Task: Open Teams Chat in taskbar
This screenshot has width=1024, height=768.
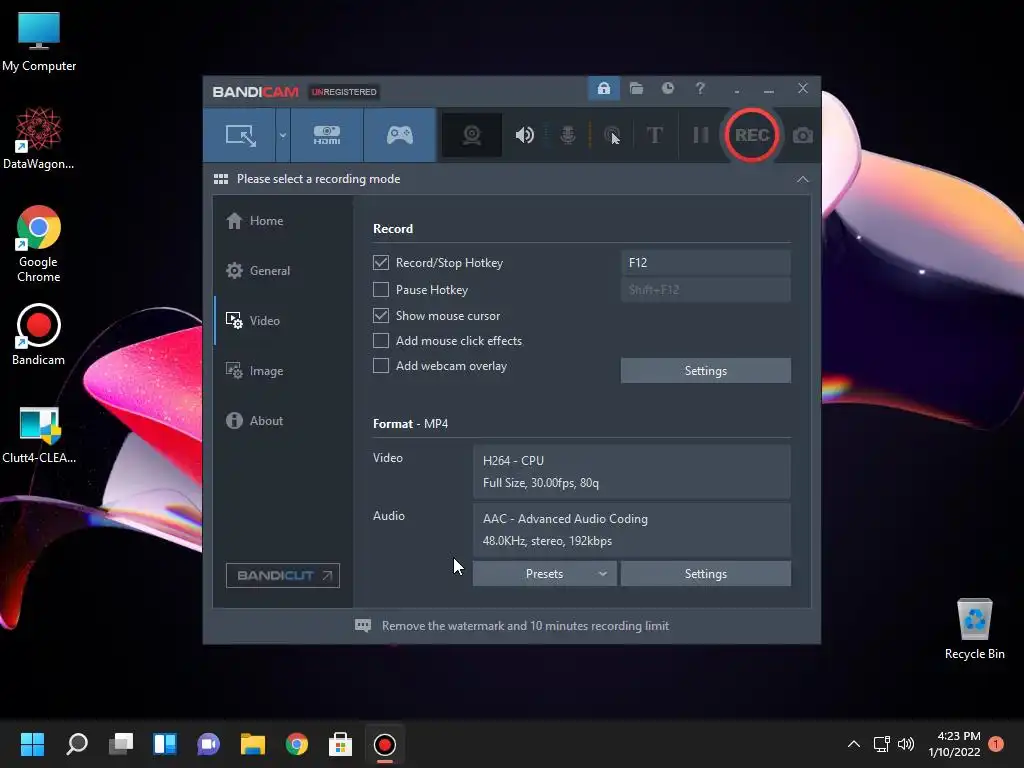Action: click(208, 744)
